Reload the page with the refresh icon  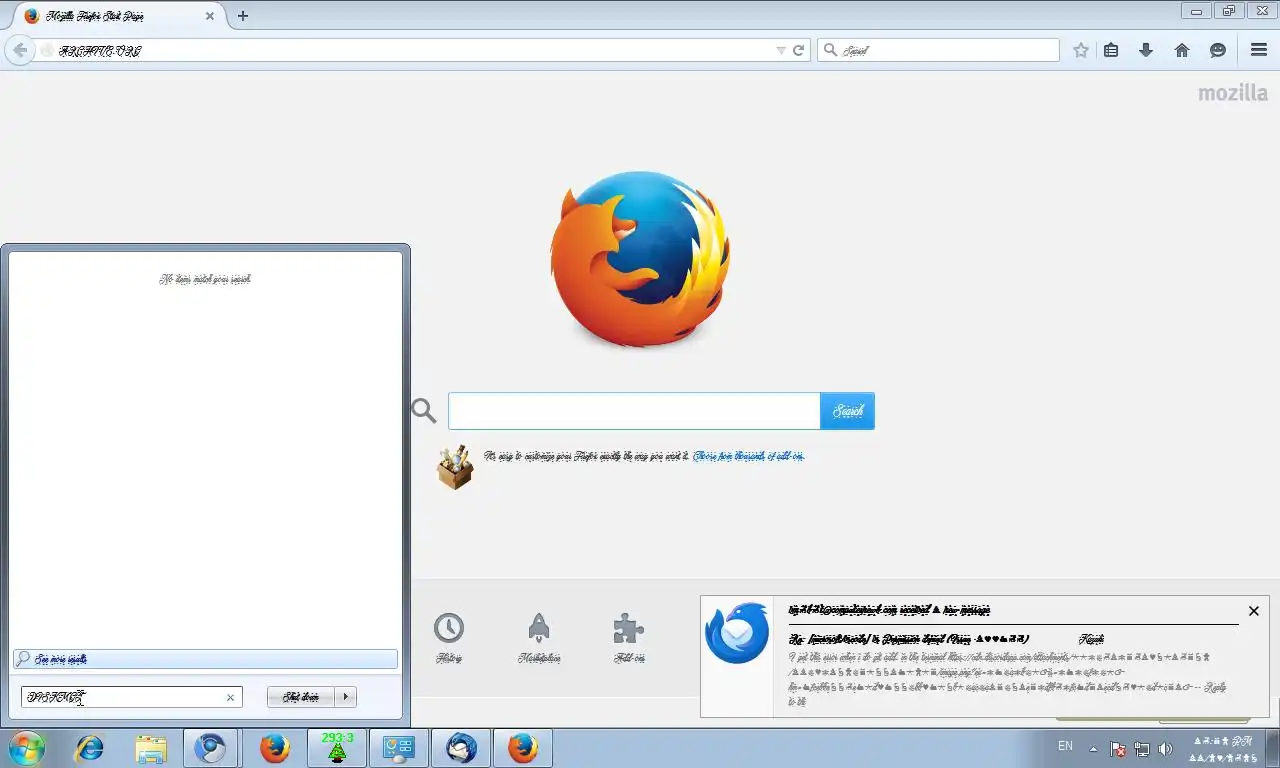799,50
